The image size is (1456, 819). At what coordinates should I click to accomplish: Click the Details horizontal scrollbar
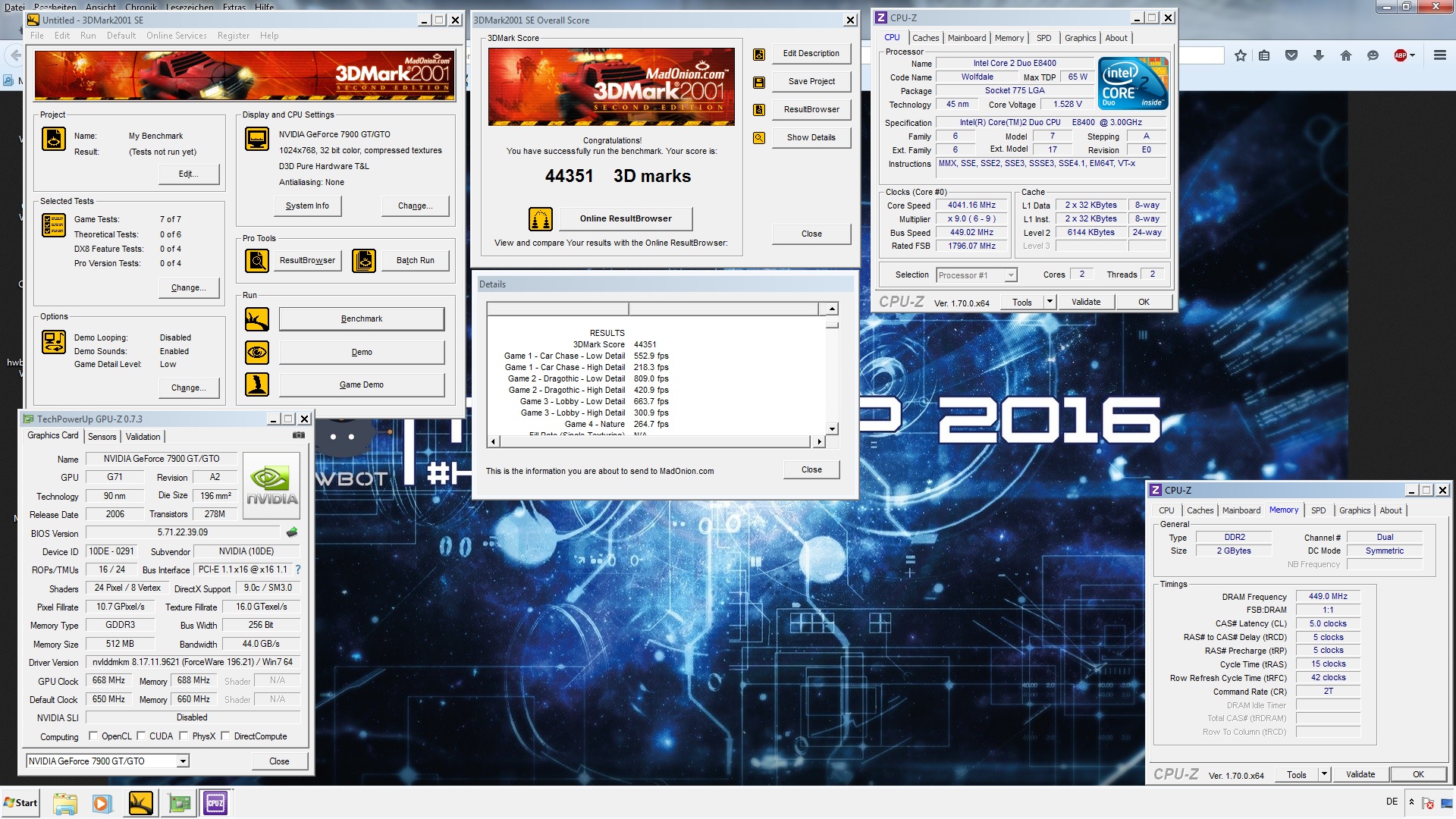tap(656, 441)
